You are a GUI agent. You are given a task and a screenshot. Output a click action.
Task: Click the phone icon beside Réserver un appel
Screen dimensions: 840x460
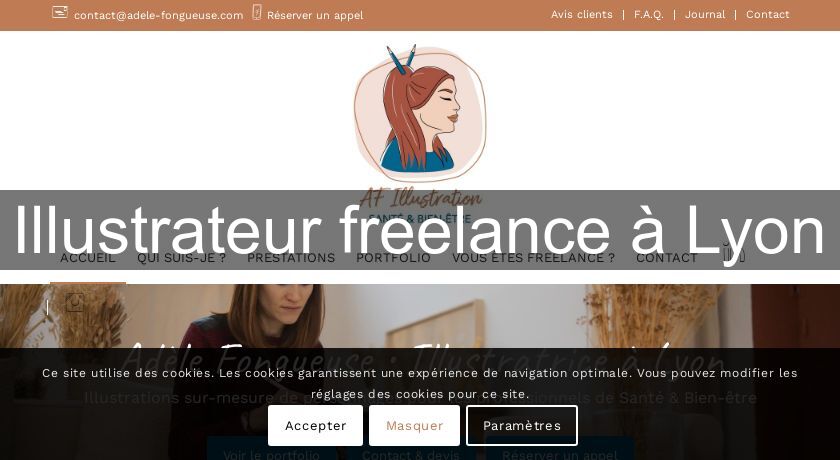click(x=257, y=12)
